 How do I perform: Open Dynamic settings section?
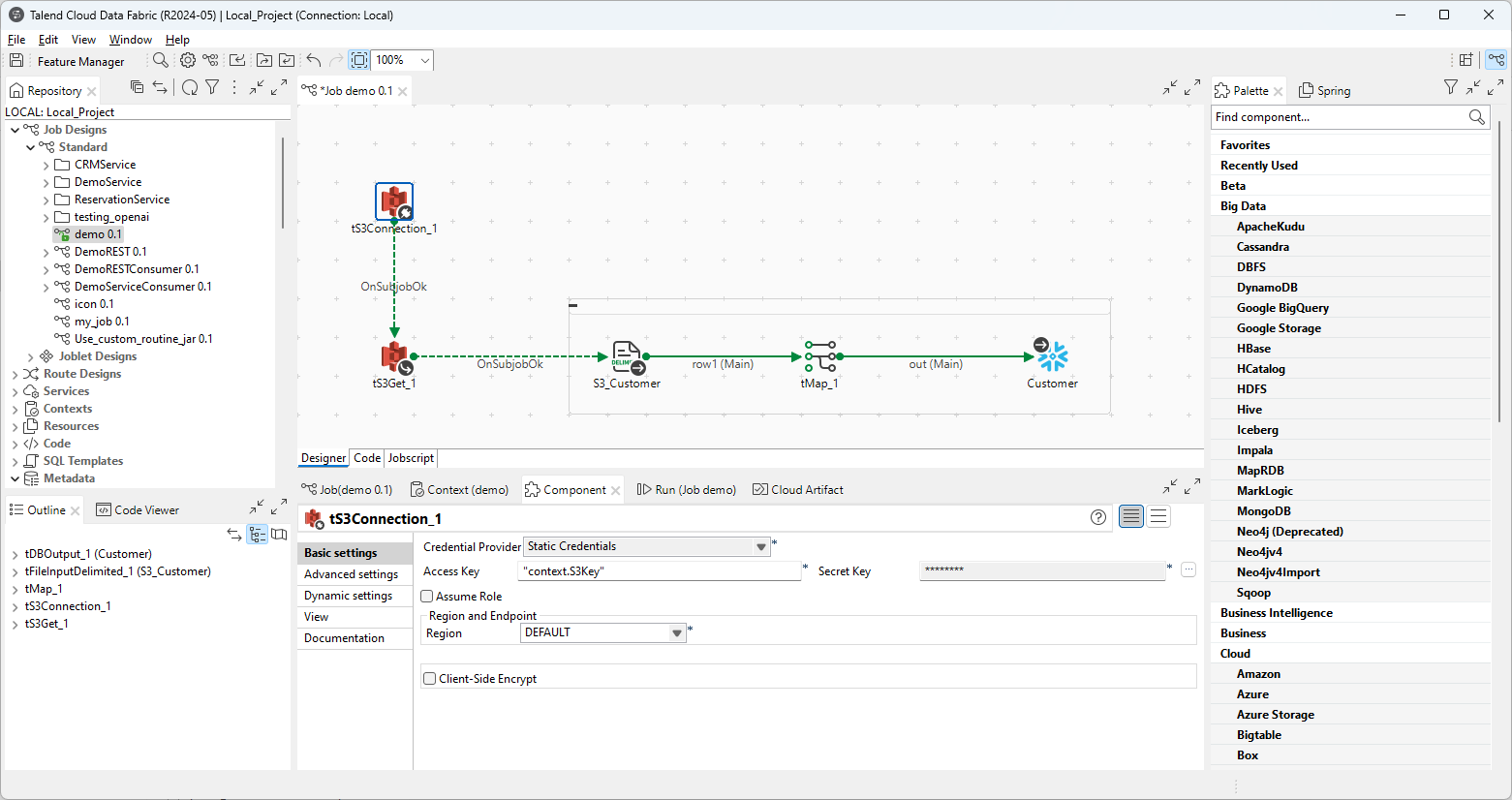coord(355,596)
